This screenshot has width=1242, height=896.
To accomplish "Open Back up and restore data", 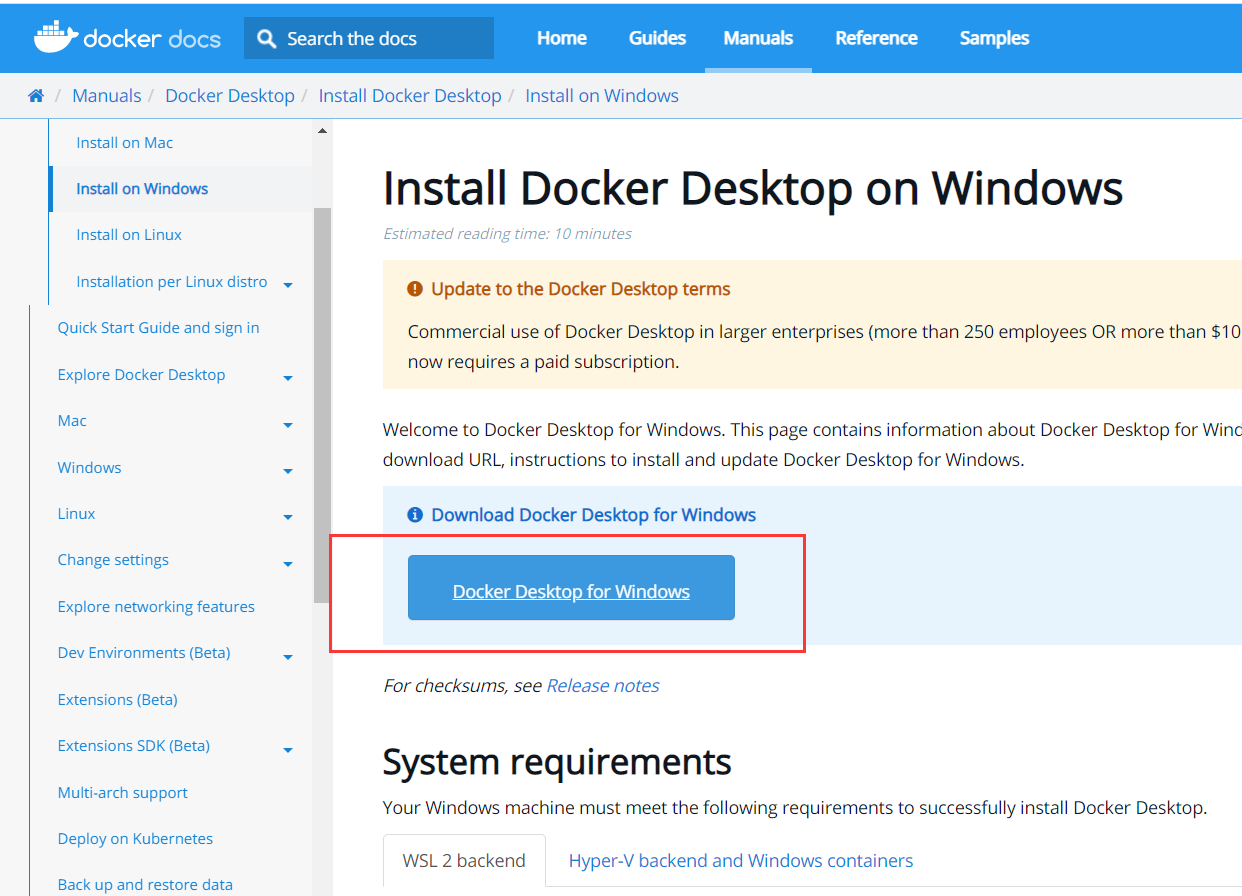I will tap(145, 885).
